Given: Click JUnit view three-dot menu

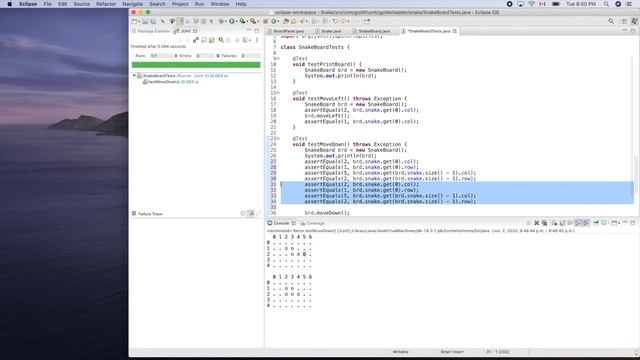Looking at the screenshot, I should tap(257, 40).
